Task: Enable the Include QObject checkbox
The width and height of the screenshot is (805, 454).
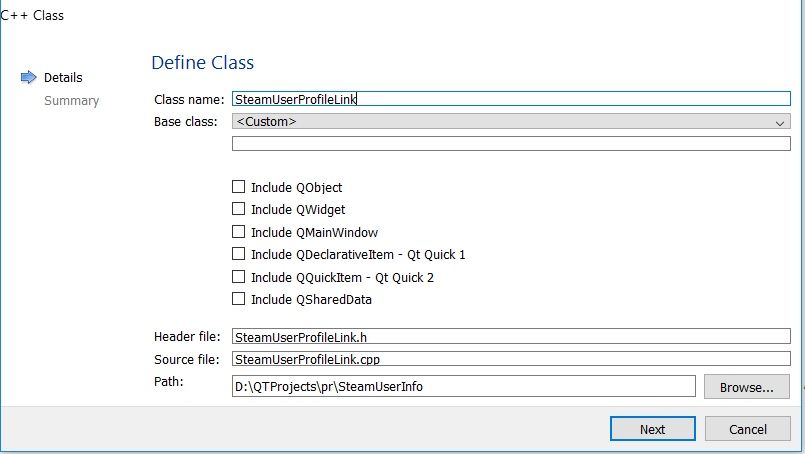Action: tap(238, 187)
